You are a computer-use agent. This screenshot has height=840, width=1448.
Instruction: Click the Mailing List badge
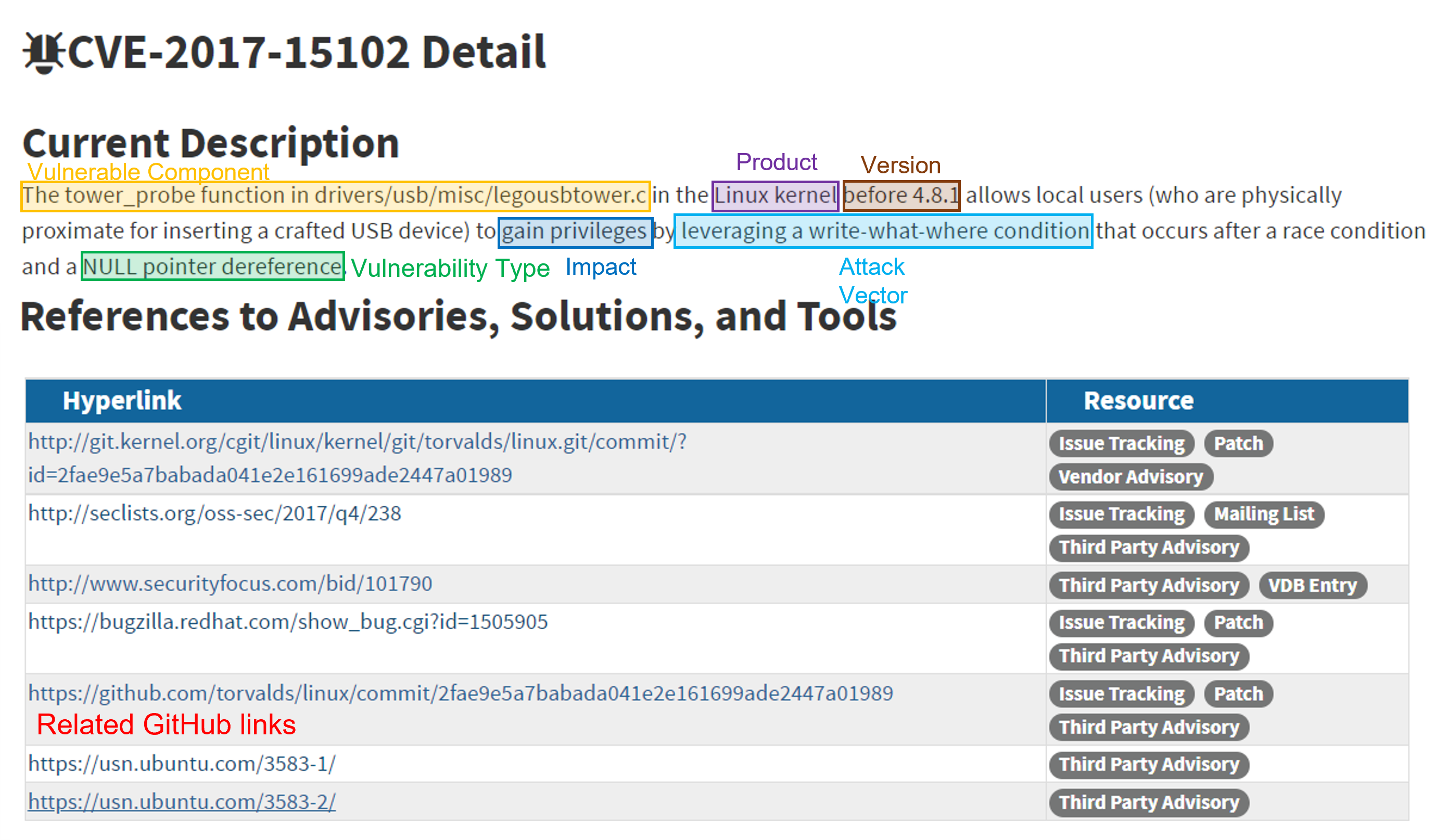pyautogui.click(x=1264, y=514)
